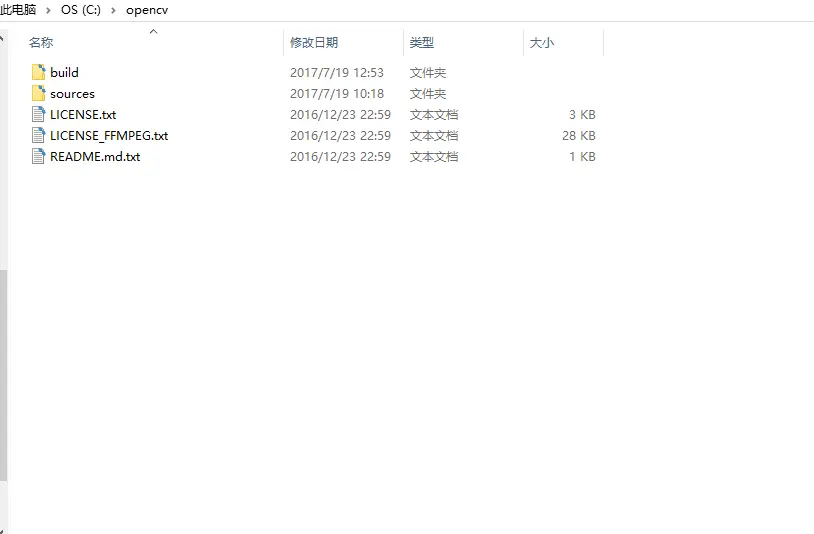The height and width of the screenshot is (534, 814).
Task: Click the 2016/12/23 date of LICENSE_FFMPEG.txt
Action: [x=340, y=136]
